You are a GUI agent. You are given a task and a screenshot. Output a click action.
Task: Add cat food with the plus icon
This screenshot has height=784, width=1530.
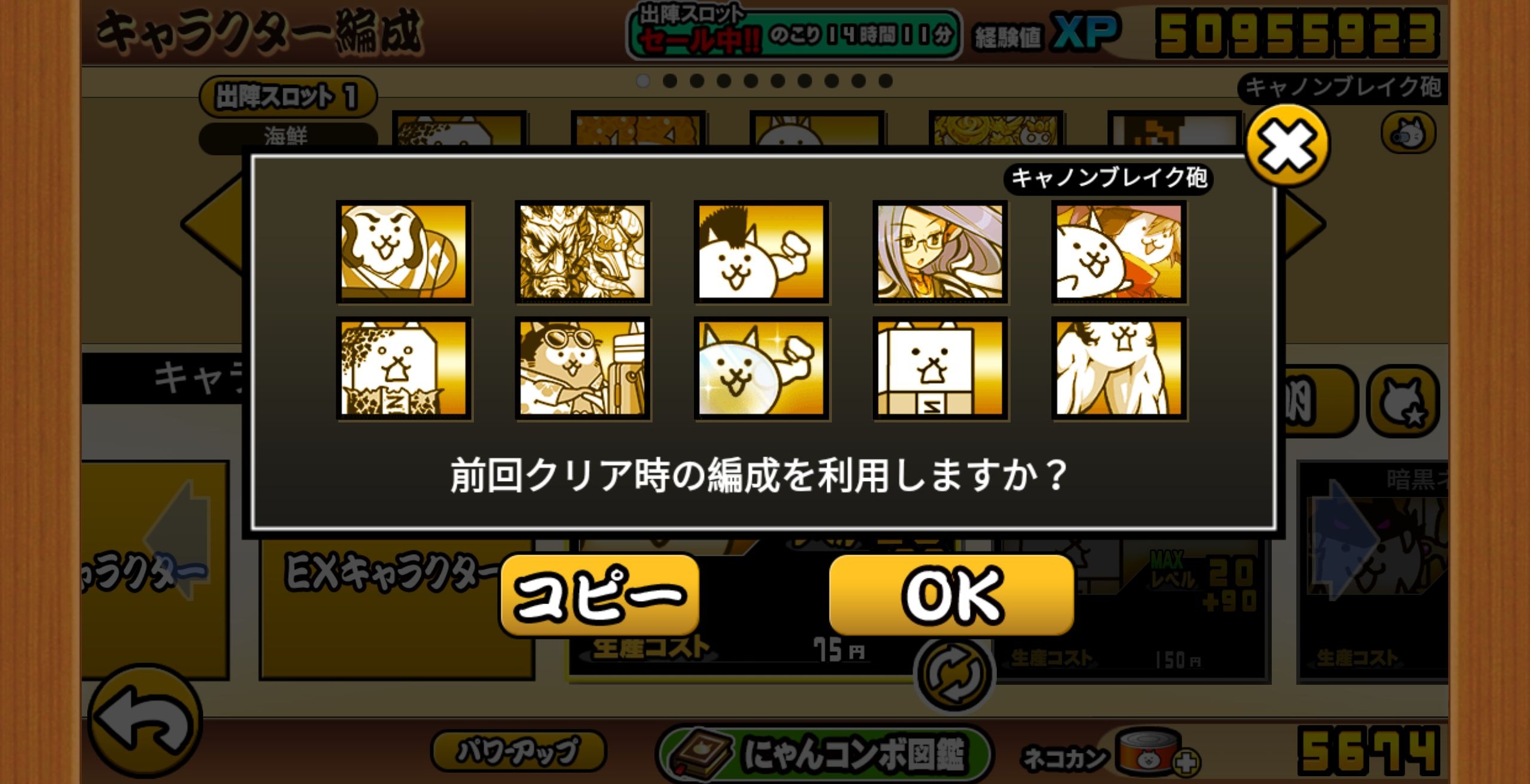(x=1186, y=762)
